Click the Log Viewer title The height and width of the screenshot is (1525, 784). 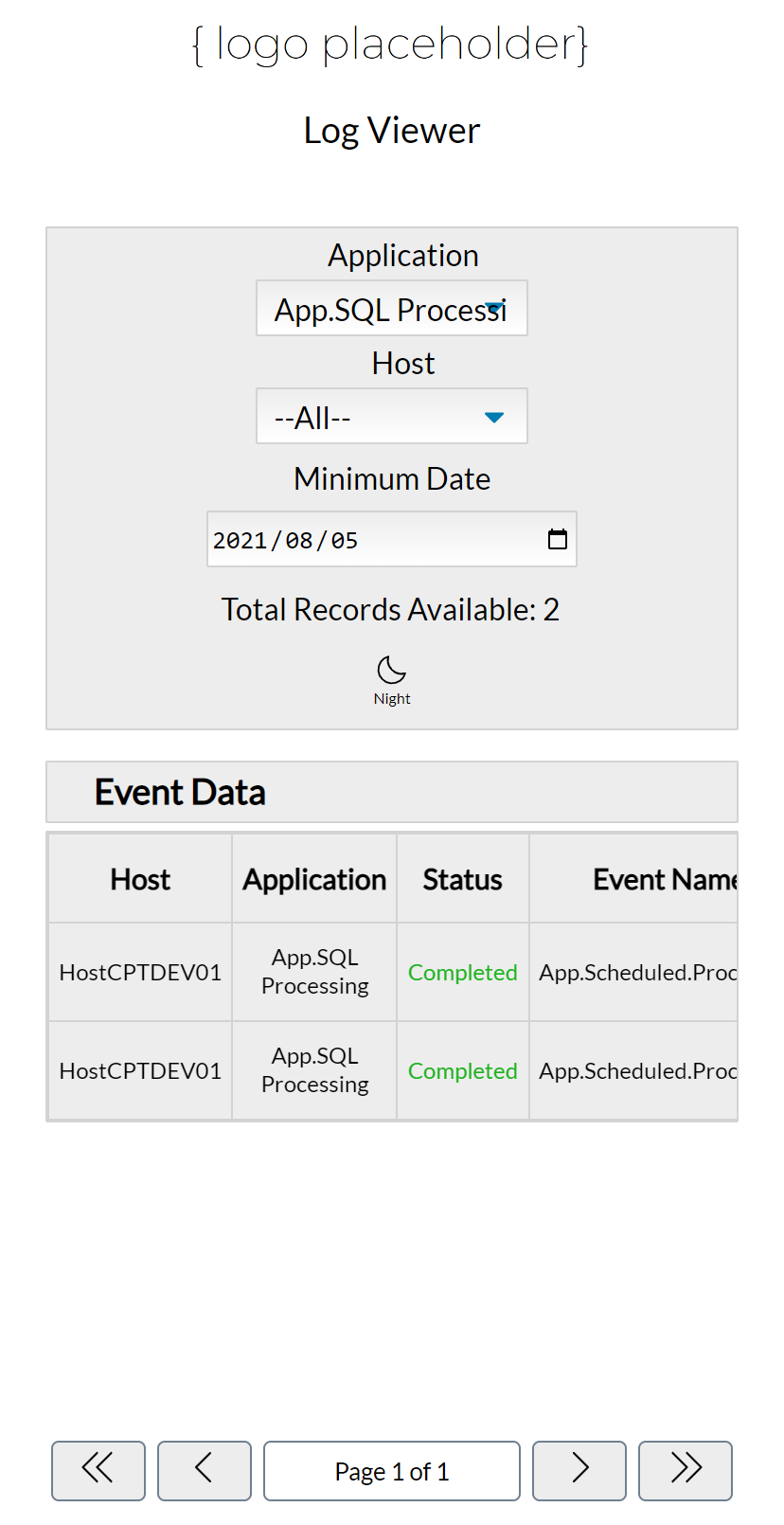[392, 130]
